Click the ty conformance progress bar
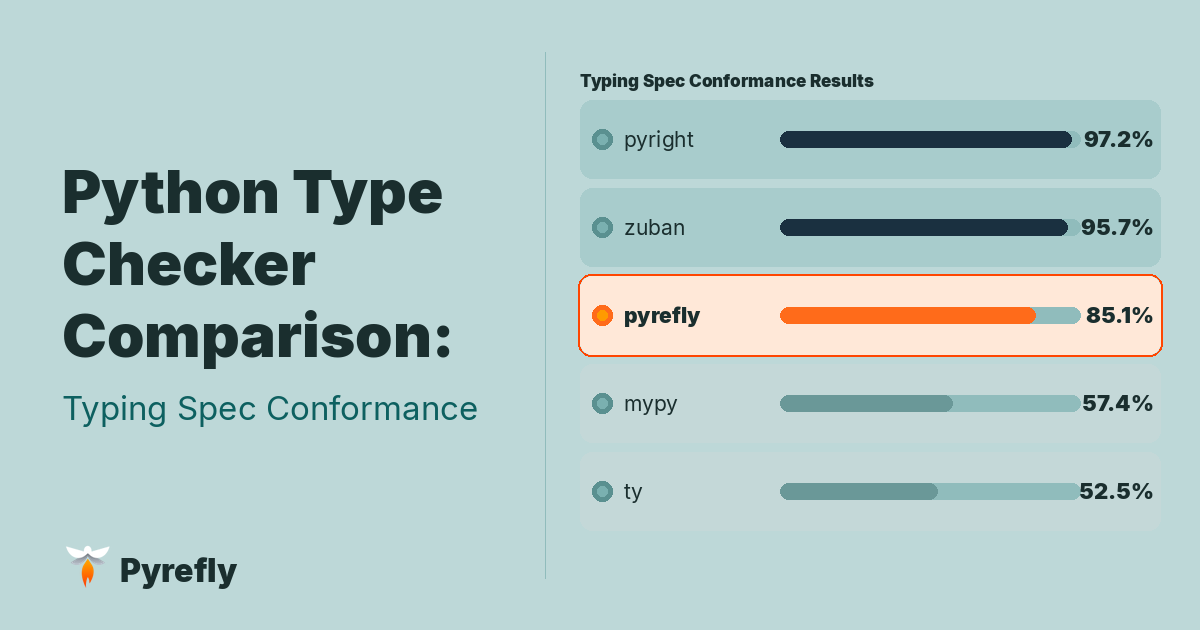Viewport: 1200px width, 630px height. tap(926, 492)
